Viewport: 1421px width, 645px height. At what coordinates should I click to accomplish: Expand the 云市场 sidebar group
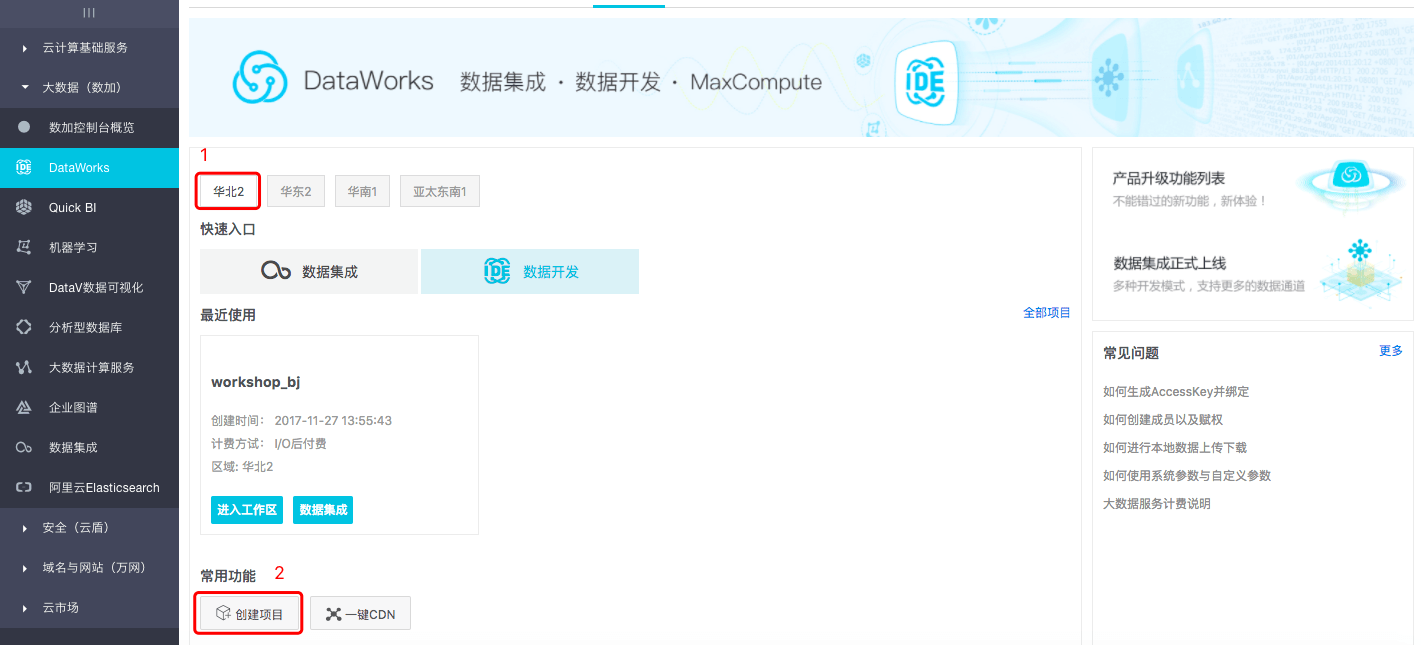(x=89, y=607)
